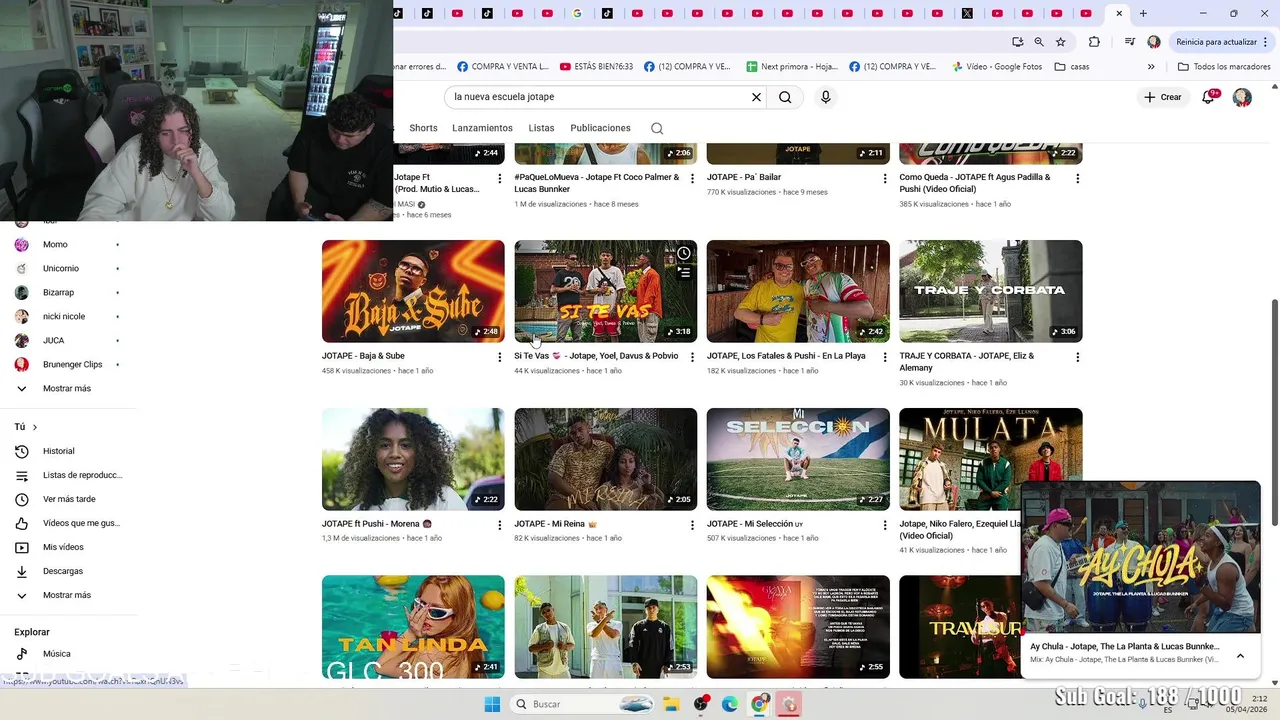This screenshot has height=720, width=1280.
Task: Open options for Como Queda video
Action: click(x=1077, y=179)
